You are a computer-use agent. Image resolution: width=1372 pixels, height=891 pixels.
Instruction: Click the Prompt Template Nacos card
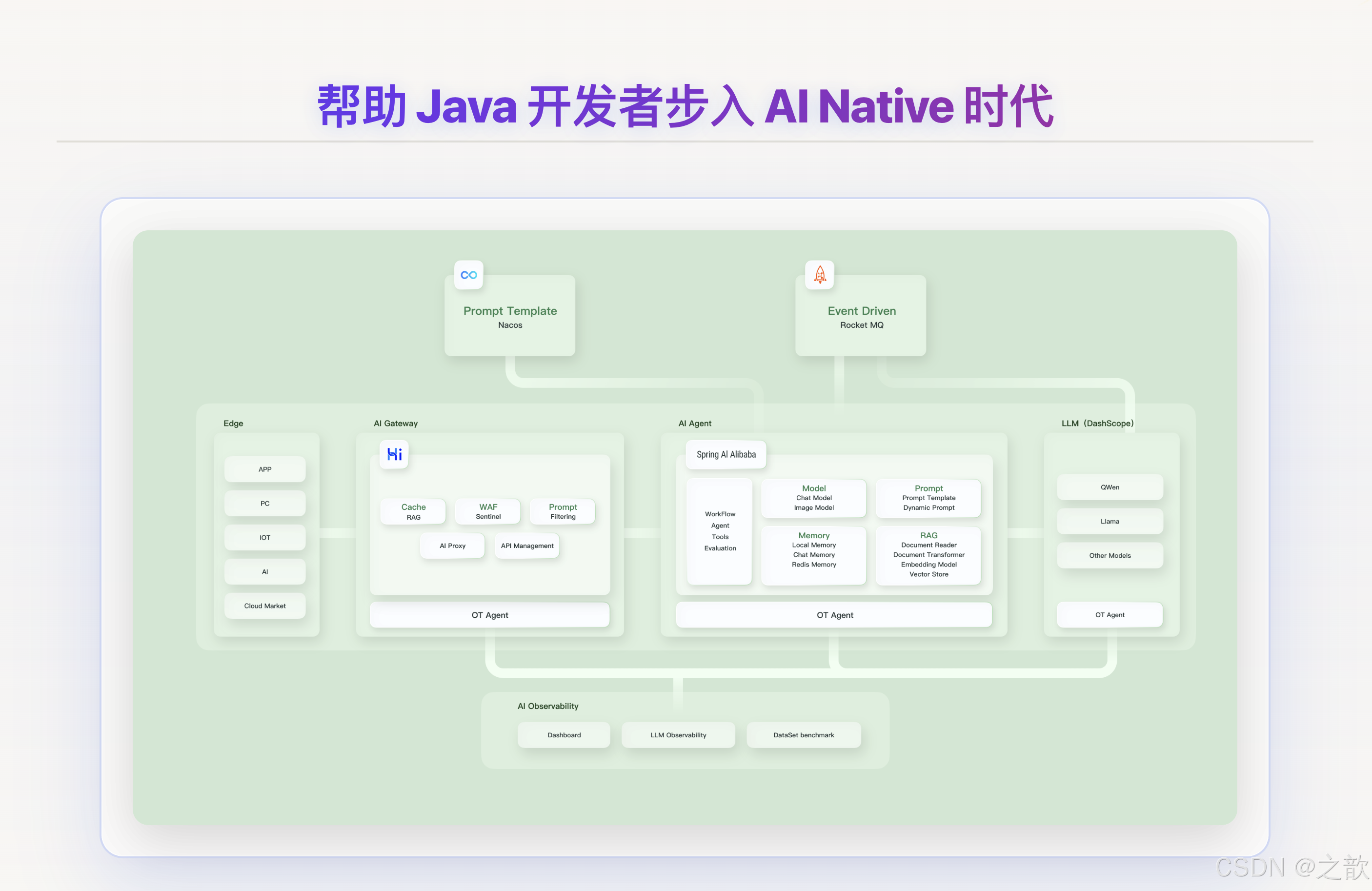[x=509, y=317]
